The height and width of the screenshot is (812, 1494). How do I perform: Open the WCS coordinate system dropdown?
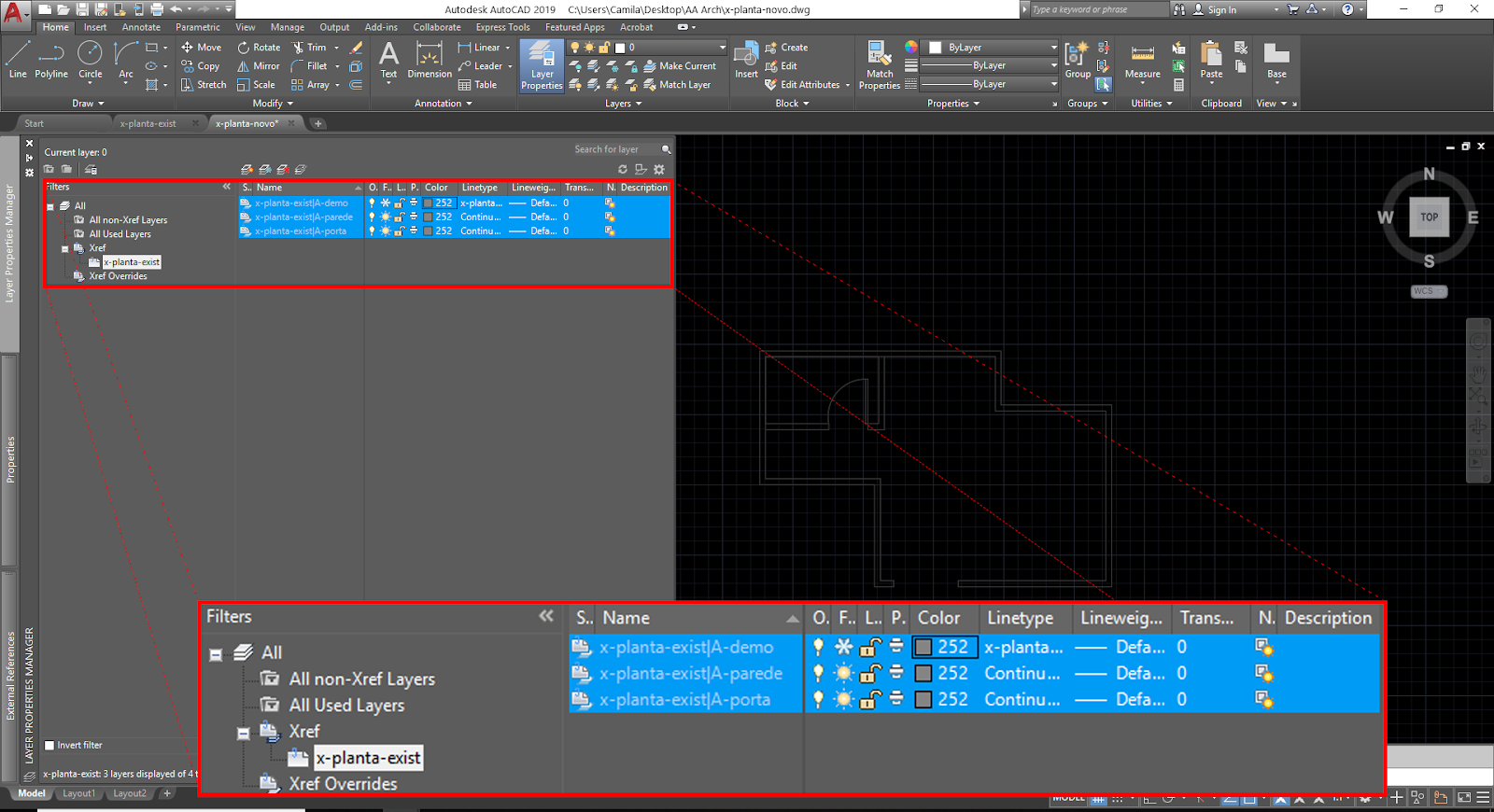[x=1429, y=291]
